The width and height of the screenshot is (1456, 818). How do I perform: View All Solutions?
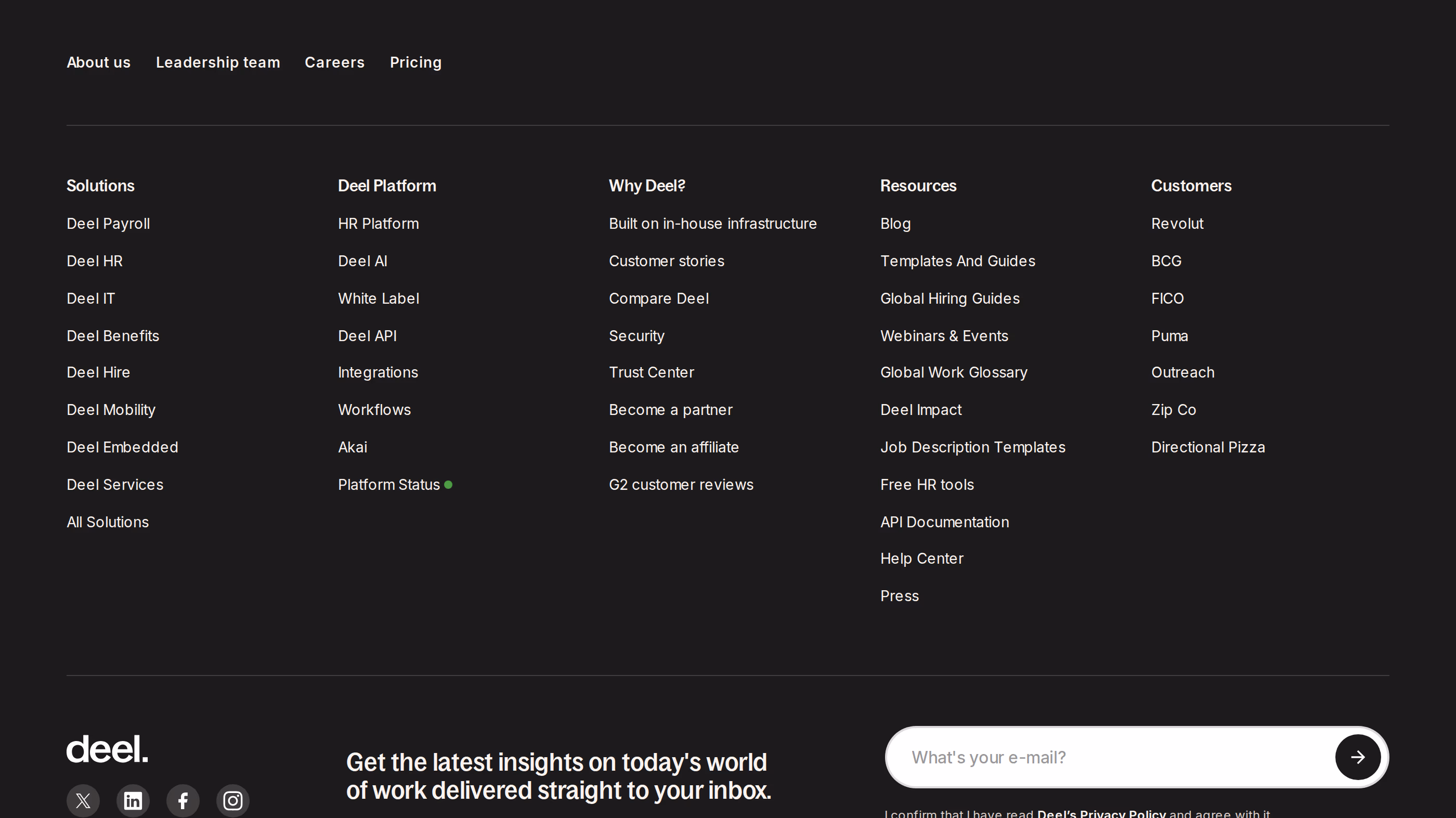pyautogui.click(x=108, y=522)
